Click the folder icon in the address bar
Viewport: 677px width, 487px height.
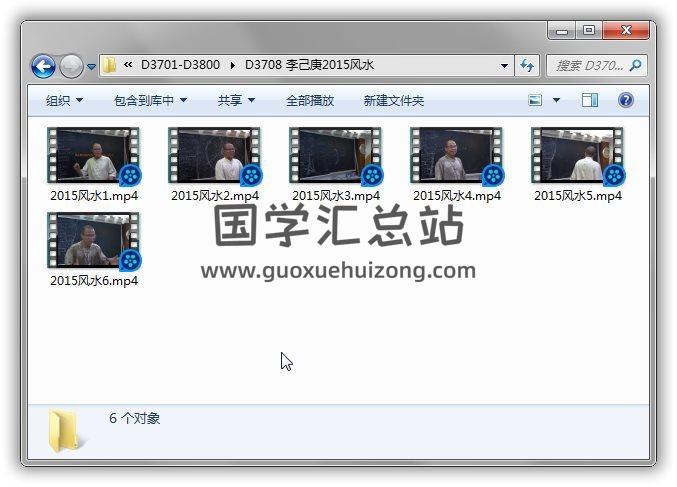tap(110, 66)
